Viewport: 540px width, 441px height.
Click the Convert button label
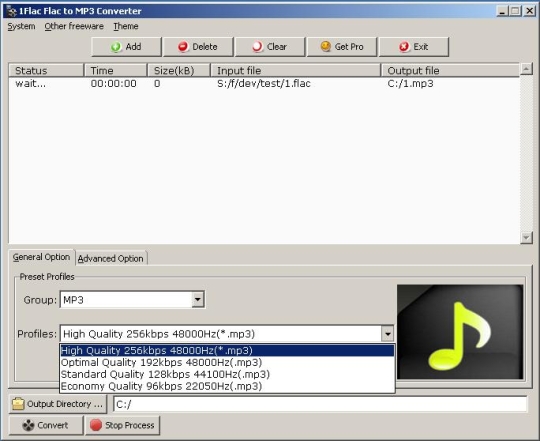pyautogui.click(x=53, y=425)
